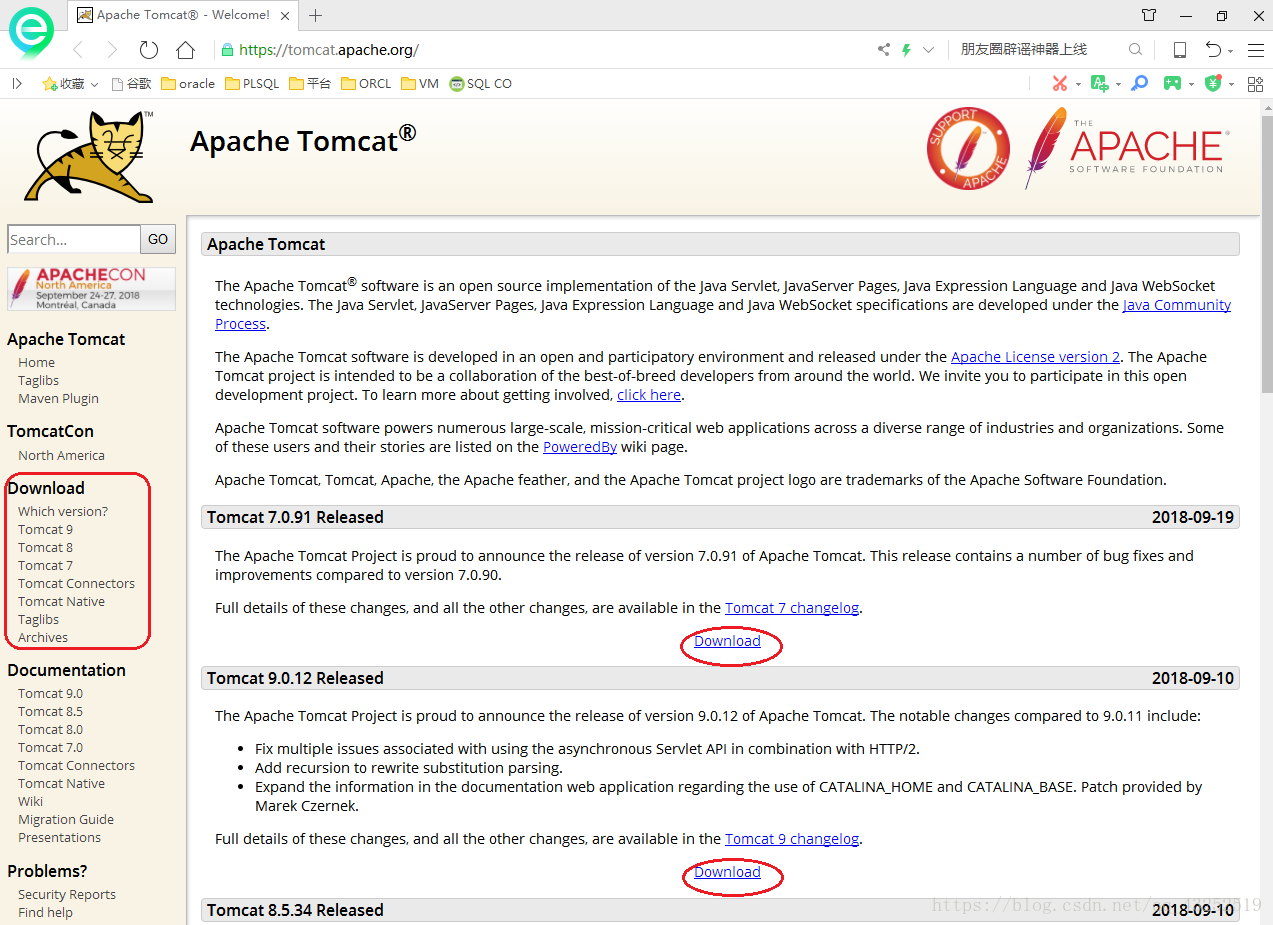Click the Support Apache round badge
The height and width of the screenshot is (925, 1273).
(968, 148)
